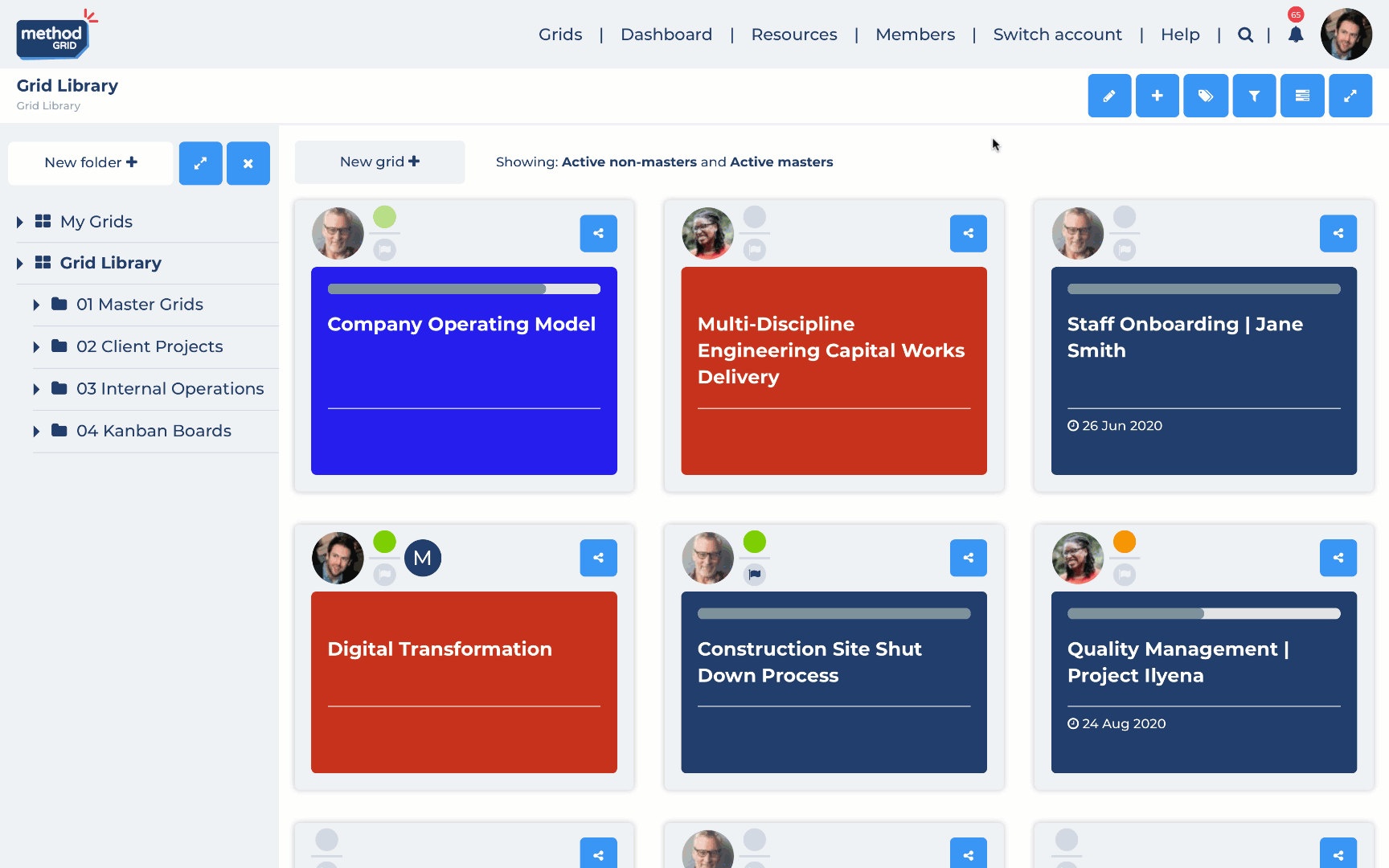Open Resources in the top navigation
Image resolution: width=1389 pixels, height=868 pixels.
(x=794, y=35)
